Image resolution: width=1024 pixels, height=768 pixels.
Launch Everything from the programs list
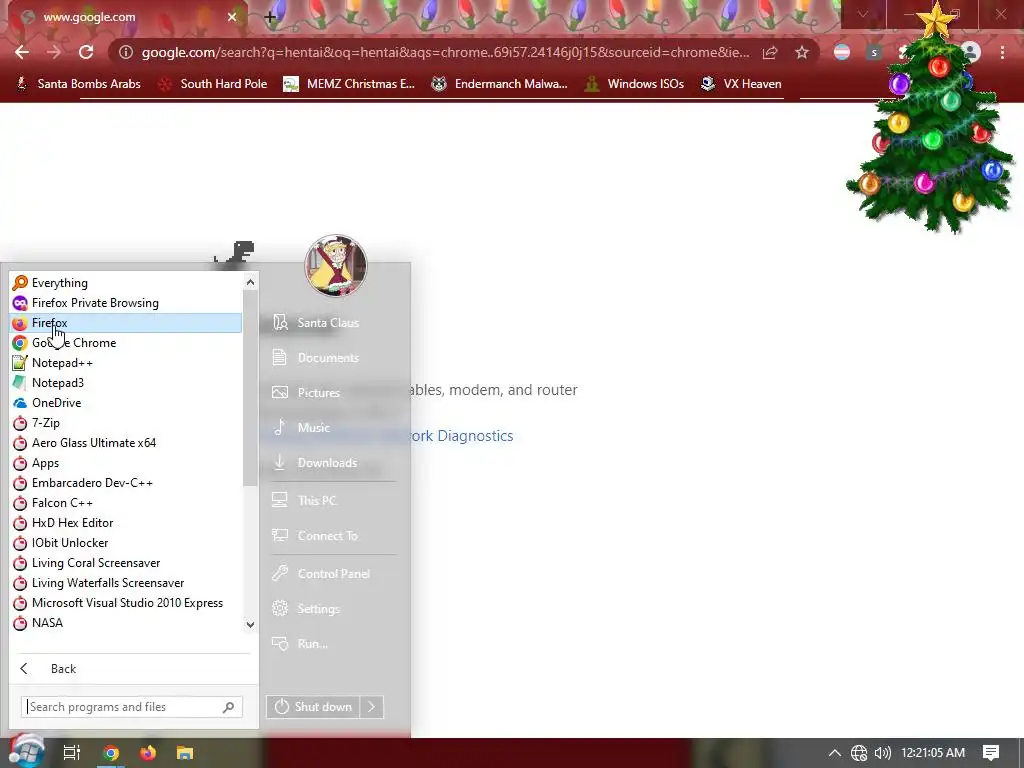pyautogui.click(x=125, y=283)
